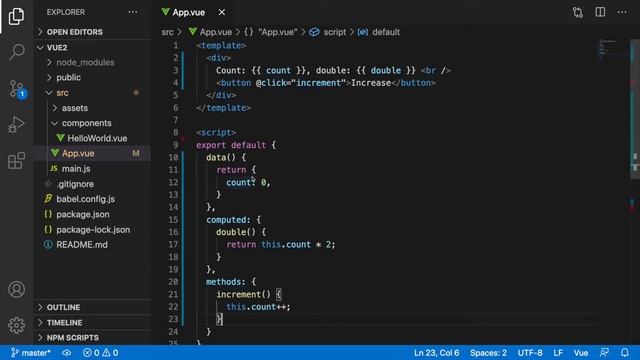Change indentation via Spaces: 2
Screen dimensions: 640x360
coord(488,353)
